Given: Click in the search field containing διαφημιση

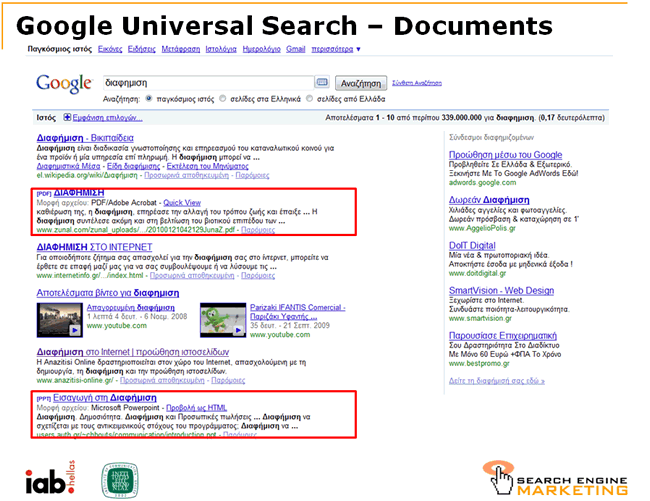Looking at the screenshot, I should click(209, 82).
